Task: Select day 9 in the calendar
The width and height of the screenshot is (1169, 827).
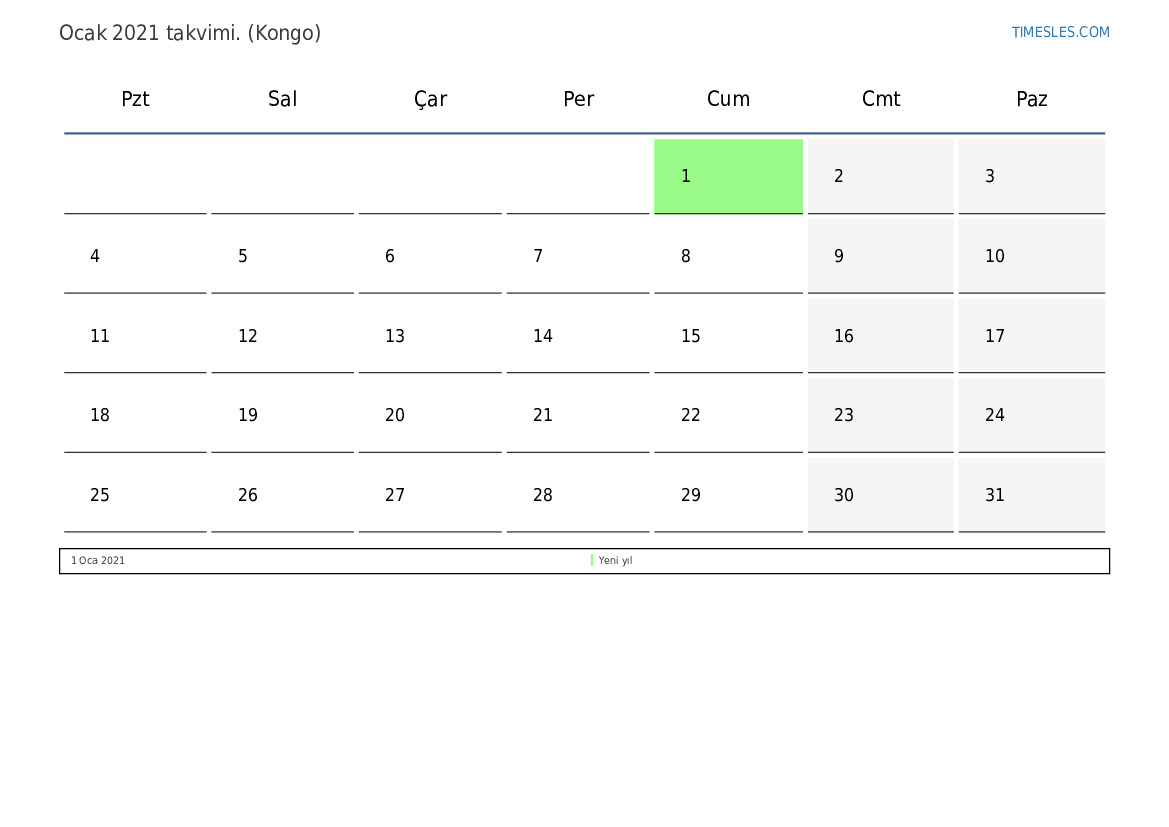Action: coord(880,256)
